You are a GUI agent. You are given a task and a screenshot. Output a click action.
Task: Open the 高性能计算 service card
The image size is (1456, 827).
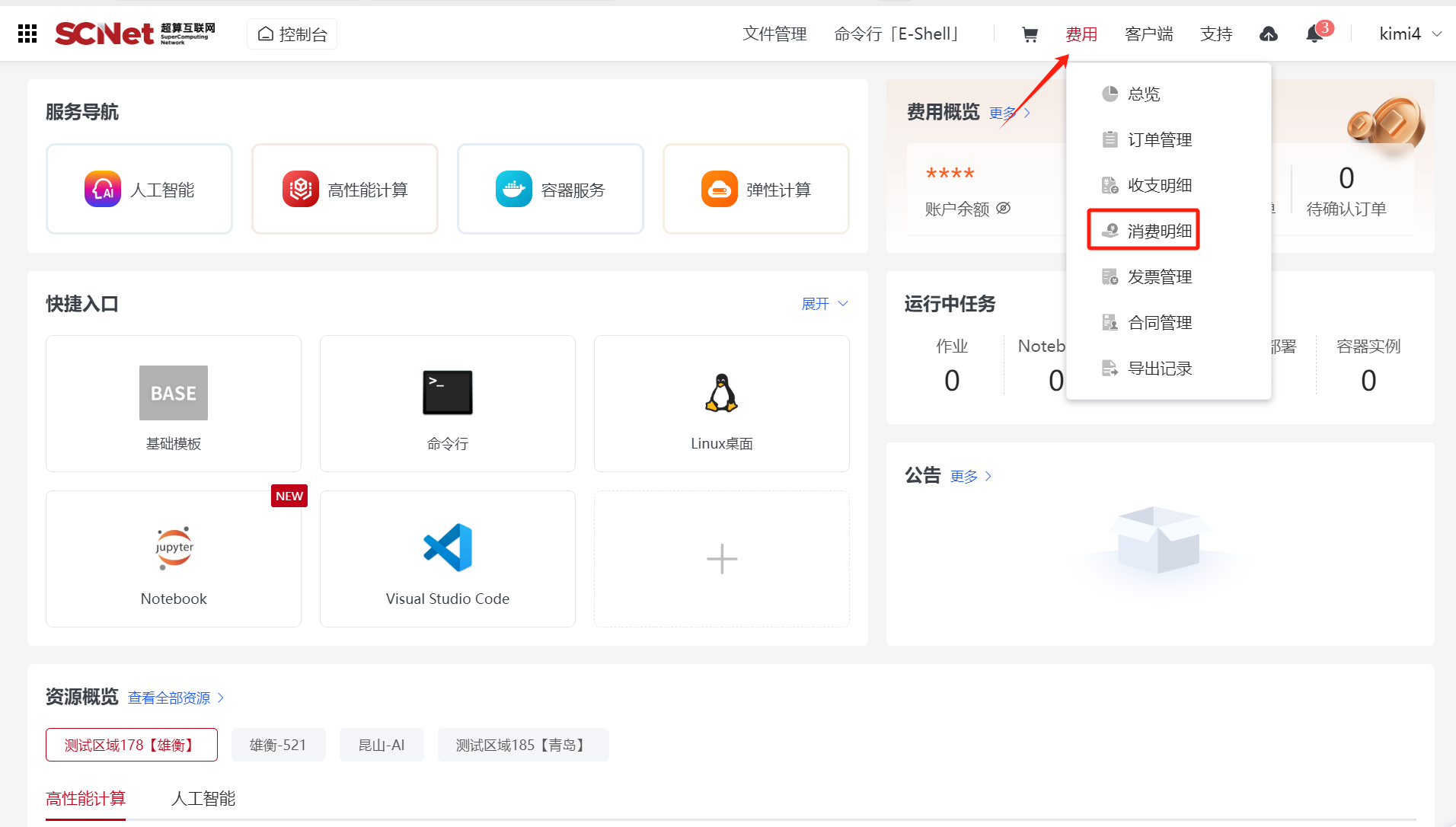[345, 190]
